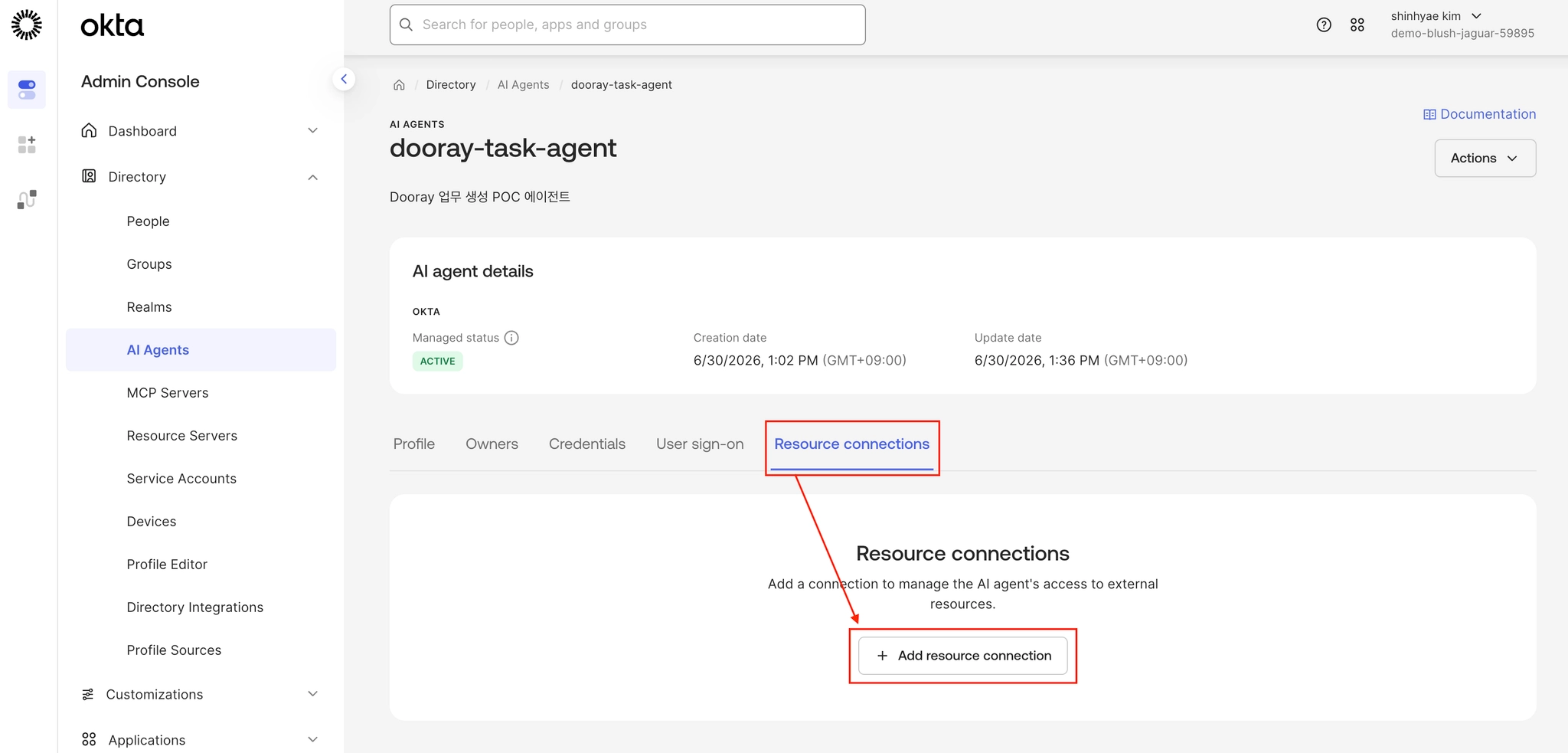This screenshot has height=753, width=1568.
Task: Open Profile Sources in the sidebar
Action: coord(201,650)
